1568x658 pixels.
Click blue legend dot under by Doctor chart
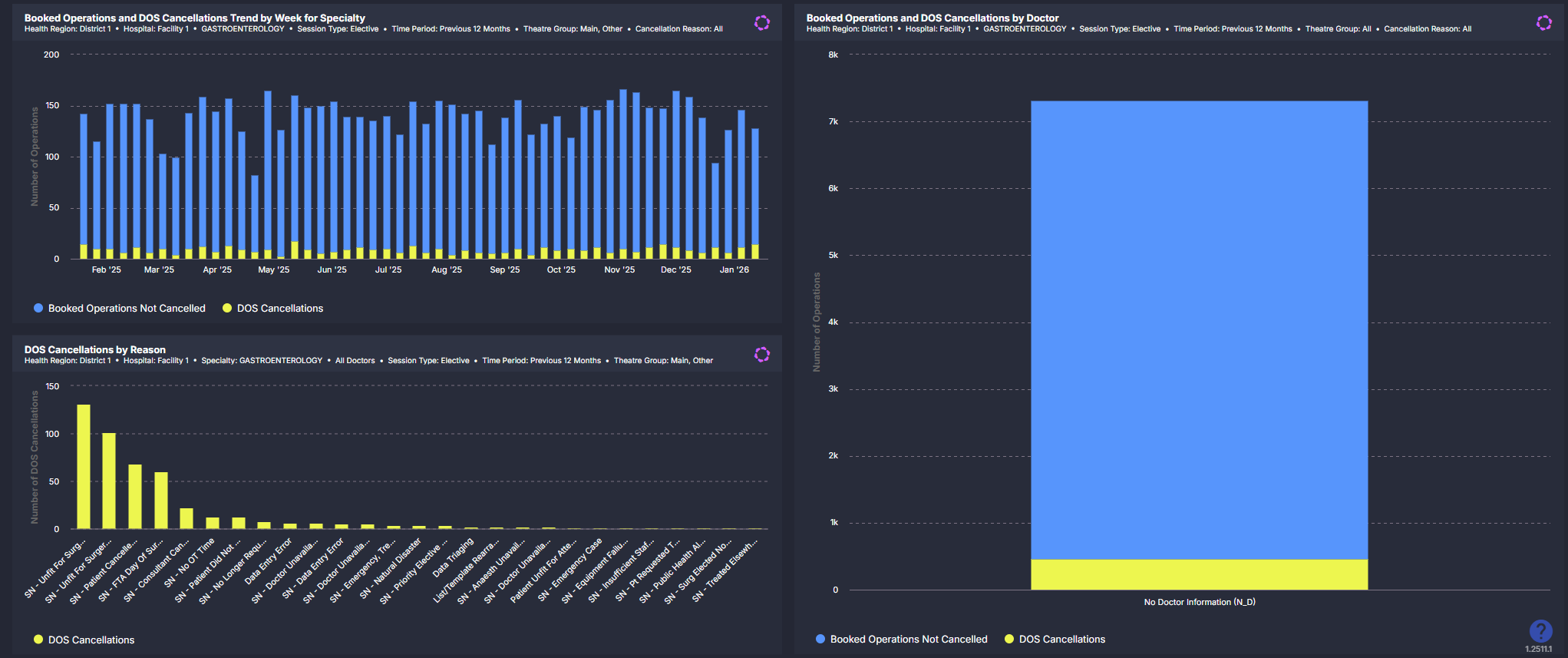click(x=820, y=640)
